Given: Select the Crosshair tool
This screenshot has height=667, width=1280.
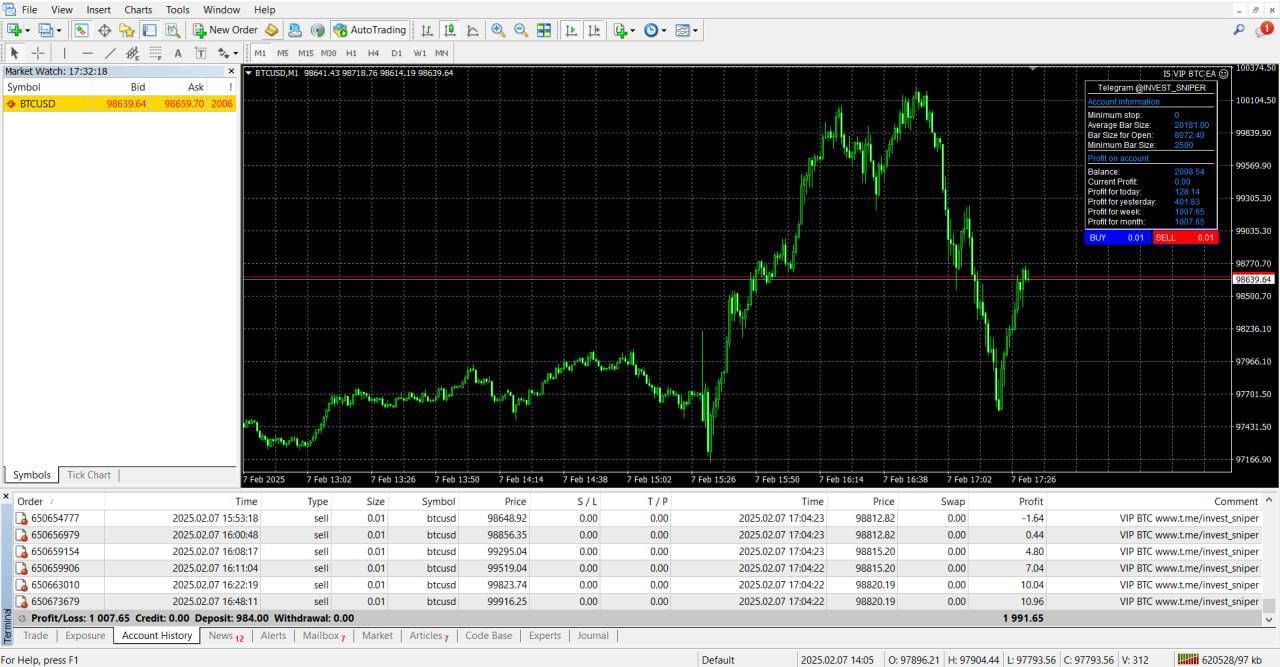Looking at the screenshot, I should click(x=38, y=53).
